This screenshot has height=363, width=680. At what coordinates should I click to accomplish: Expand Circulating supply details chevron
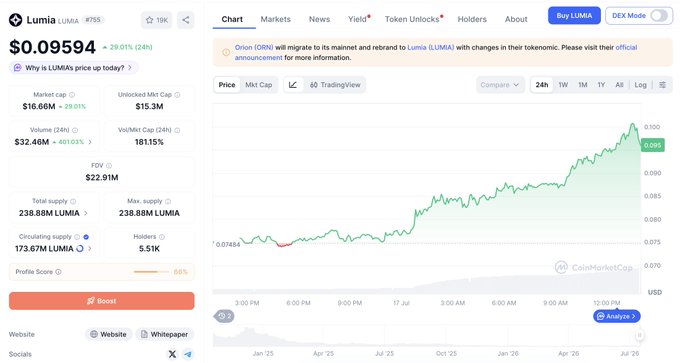[x=90, y=249]
